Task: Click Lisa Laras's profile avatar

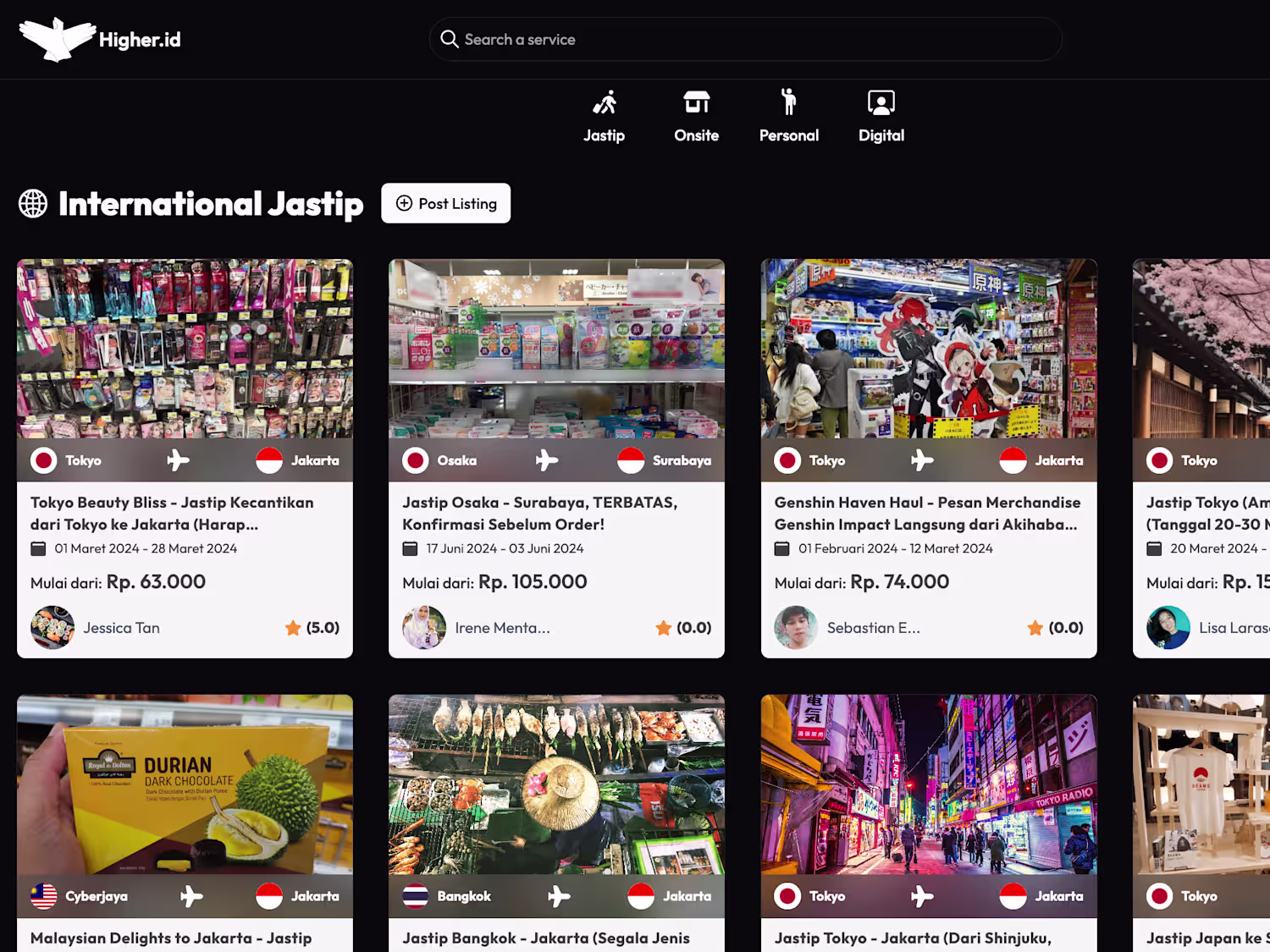Action: (1168, 628)
